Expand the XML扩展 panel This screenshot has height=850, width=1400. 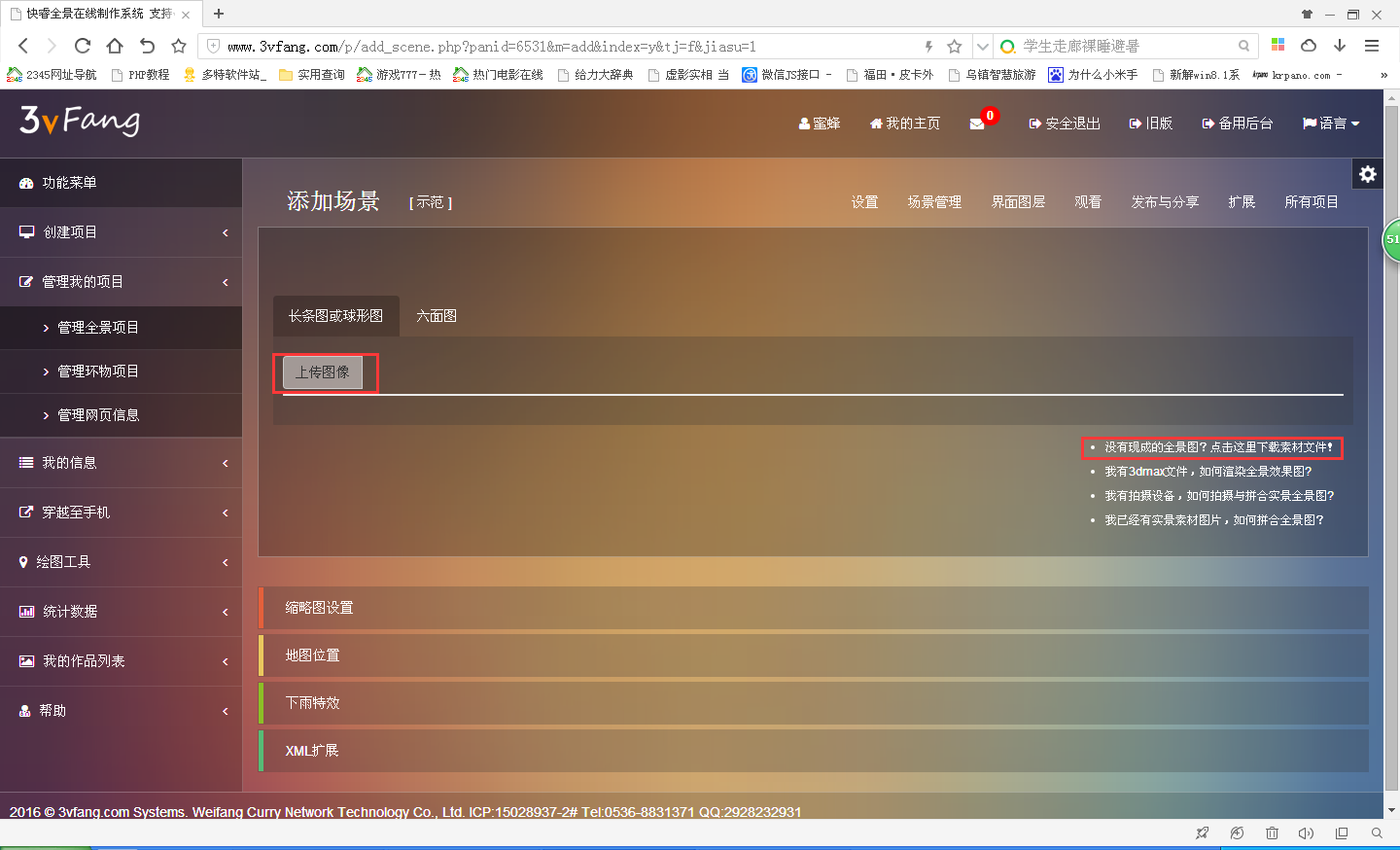pos(813,751)
